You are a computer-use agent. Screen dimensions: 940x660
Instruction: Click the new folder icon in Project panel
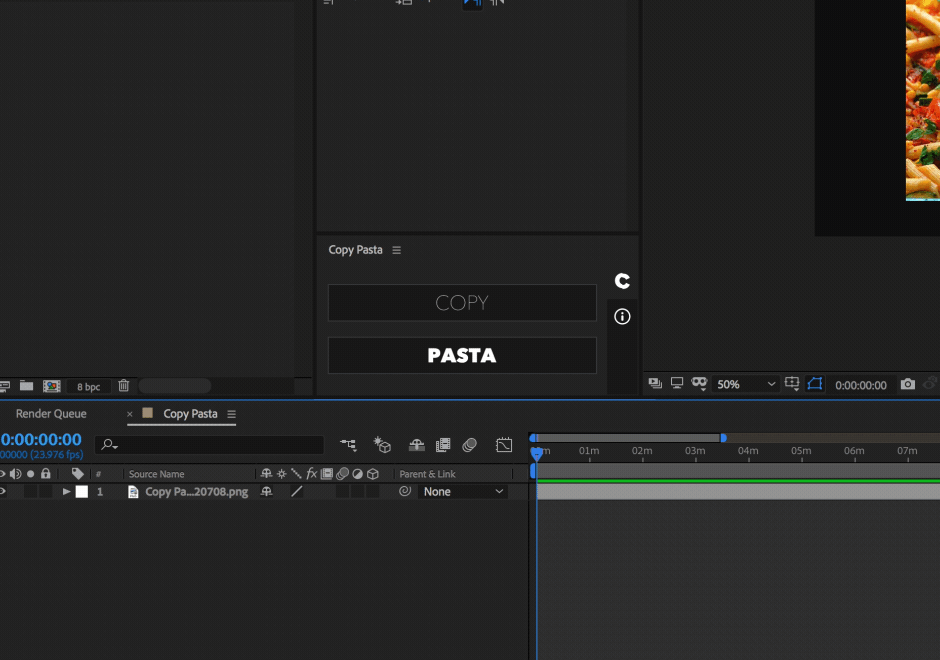point(26,385)
